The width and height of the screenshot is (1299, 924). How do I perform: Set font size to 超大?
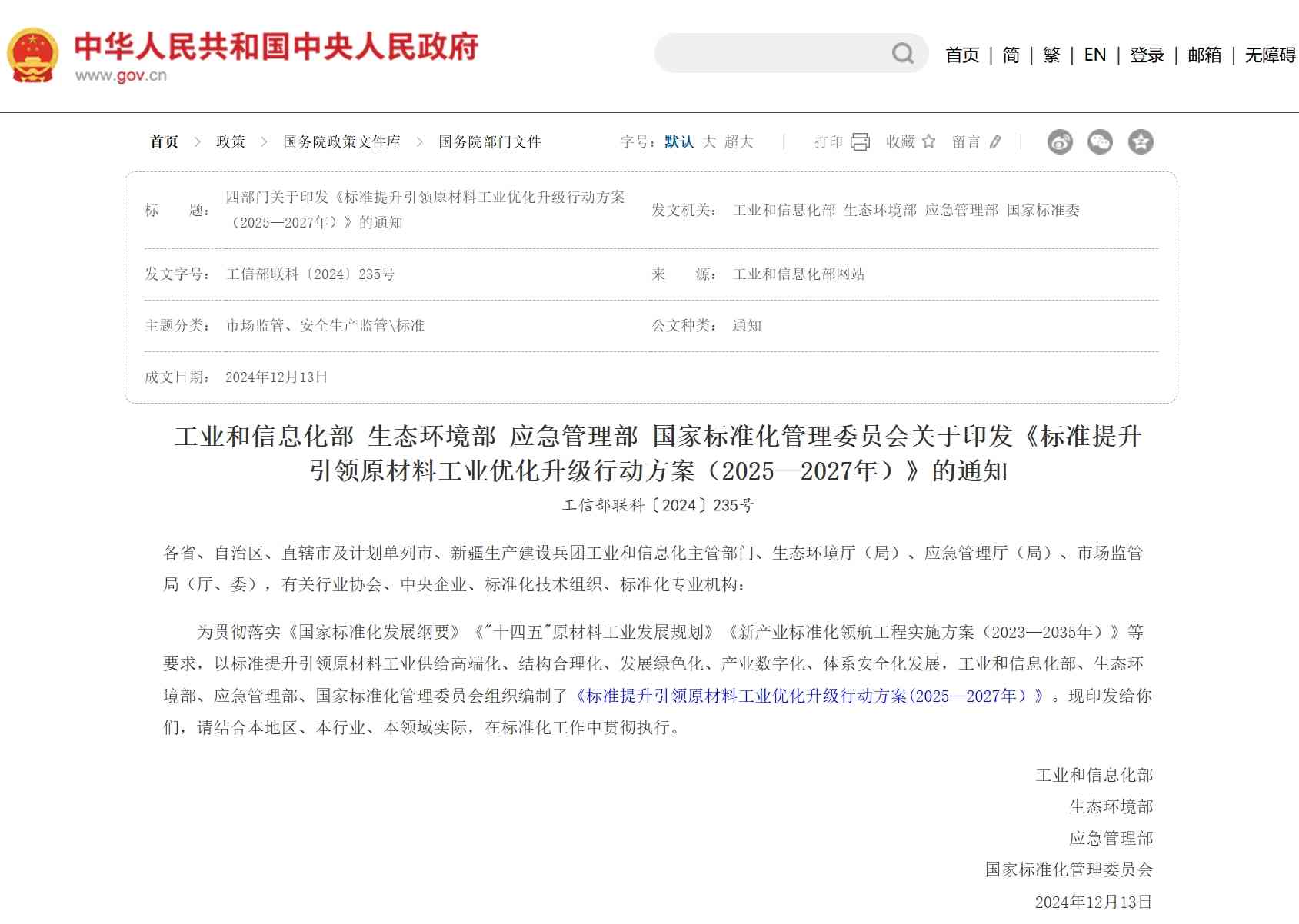click(x=738, y=142)
